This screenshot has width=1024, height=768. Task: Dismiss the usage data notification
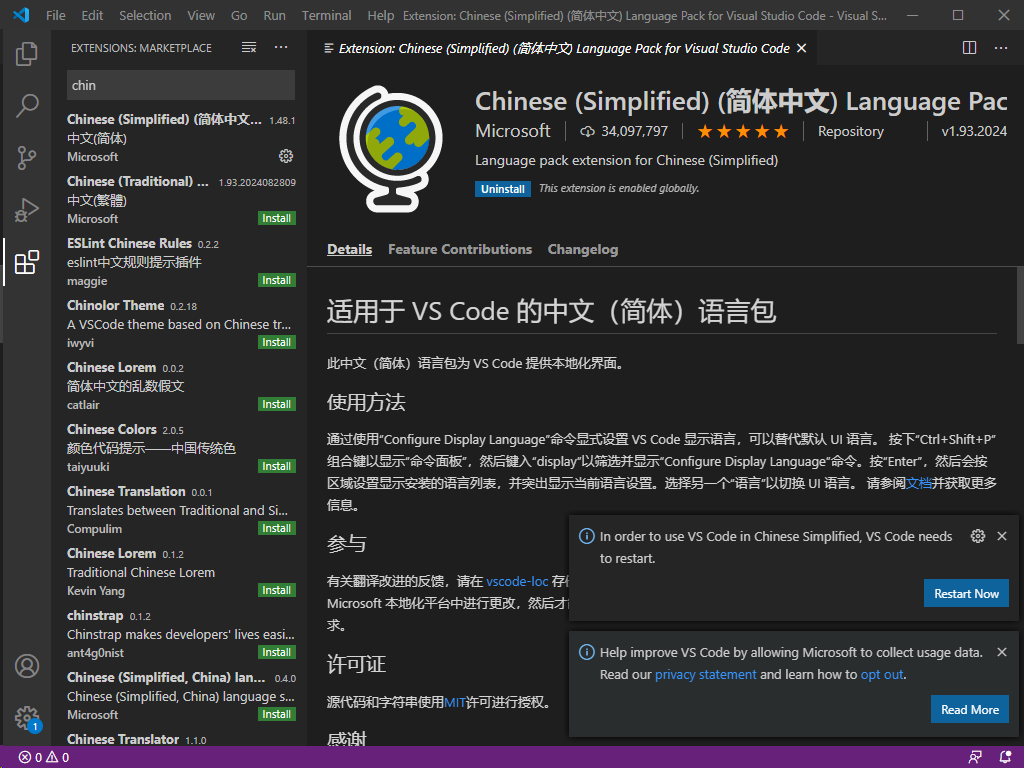(1002, 652)
